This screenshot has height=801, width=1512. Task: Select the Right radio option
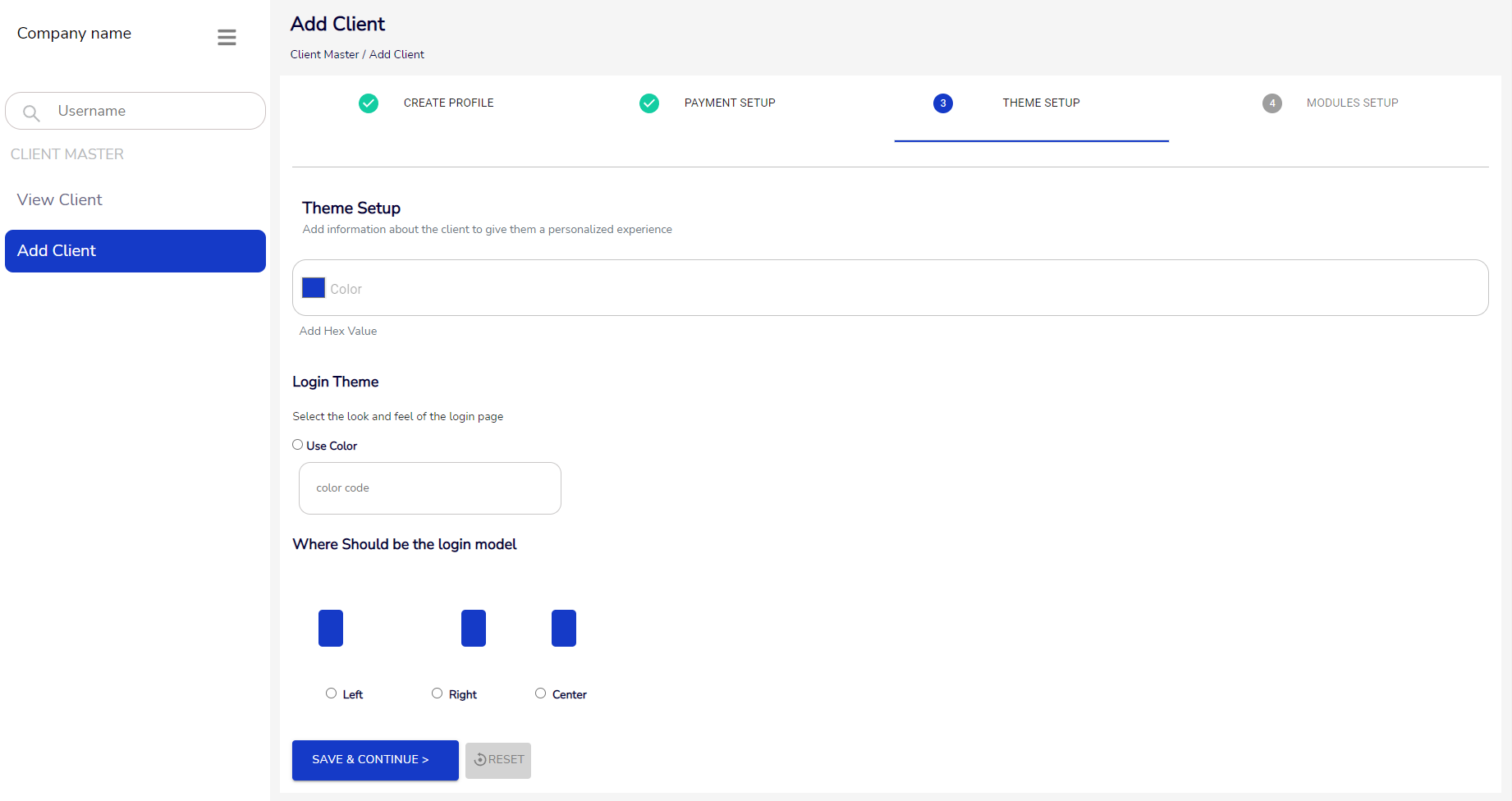click(x=437, y=693)
